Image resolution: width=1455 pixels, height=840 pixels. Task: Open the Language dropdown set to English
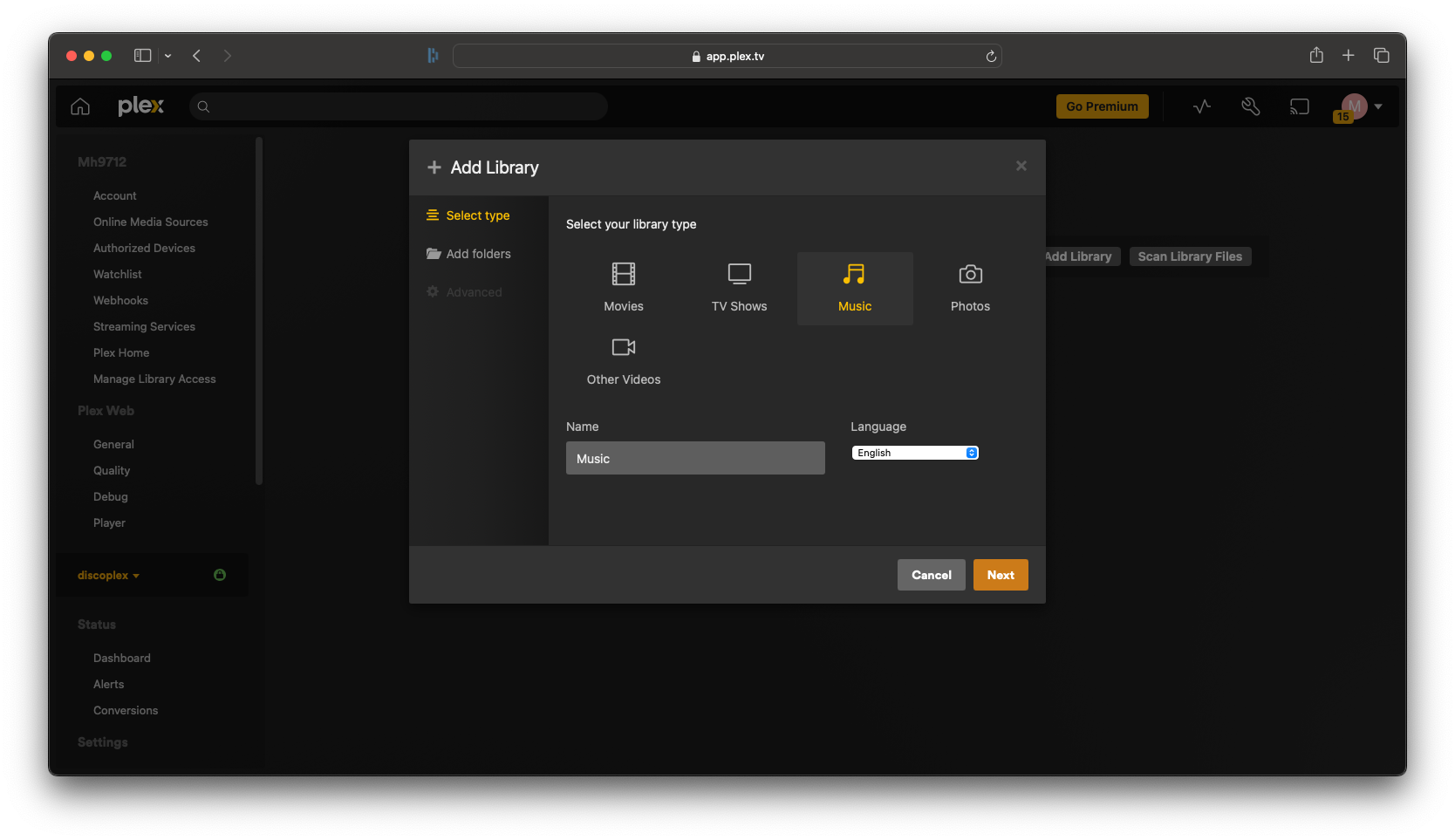915,453
